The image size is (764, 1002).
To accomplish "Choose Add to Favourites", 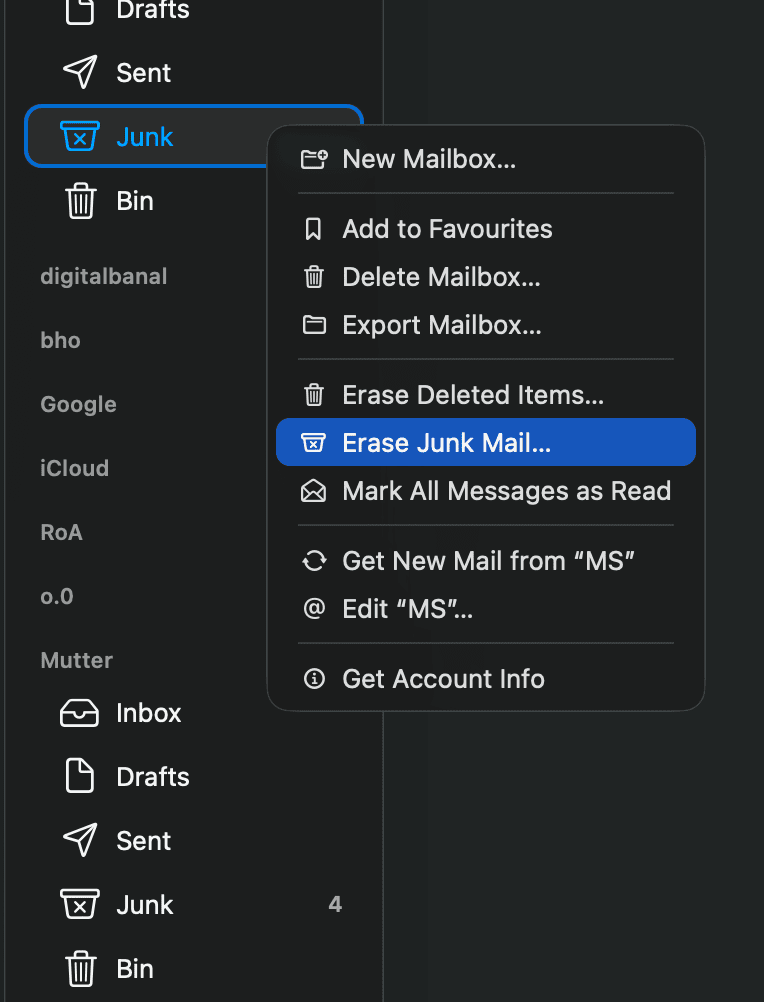I will point(485,229).
